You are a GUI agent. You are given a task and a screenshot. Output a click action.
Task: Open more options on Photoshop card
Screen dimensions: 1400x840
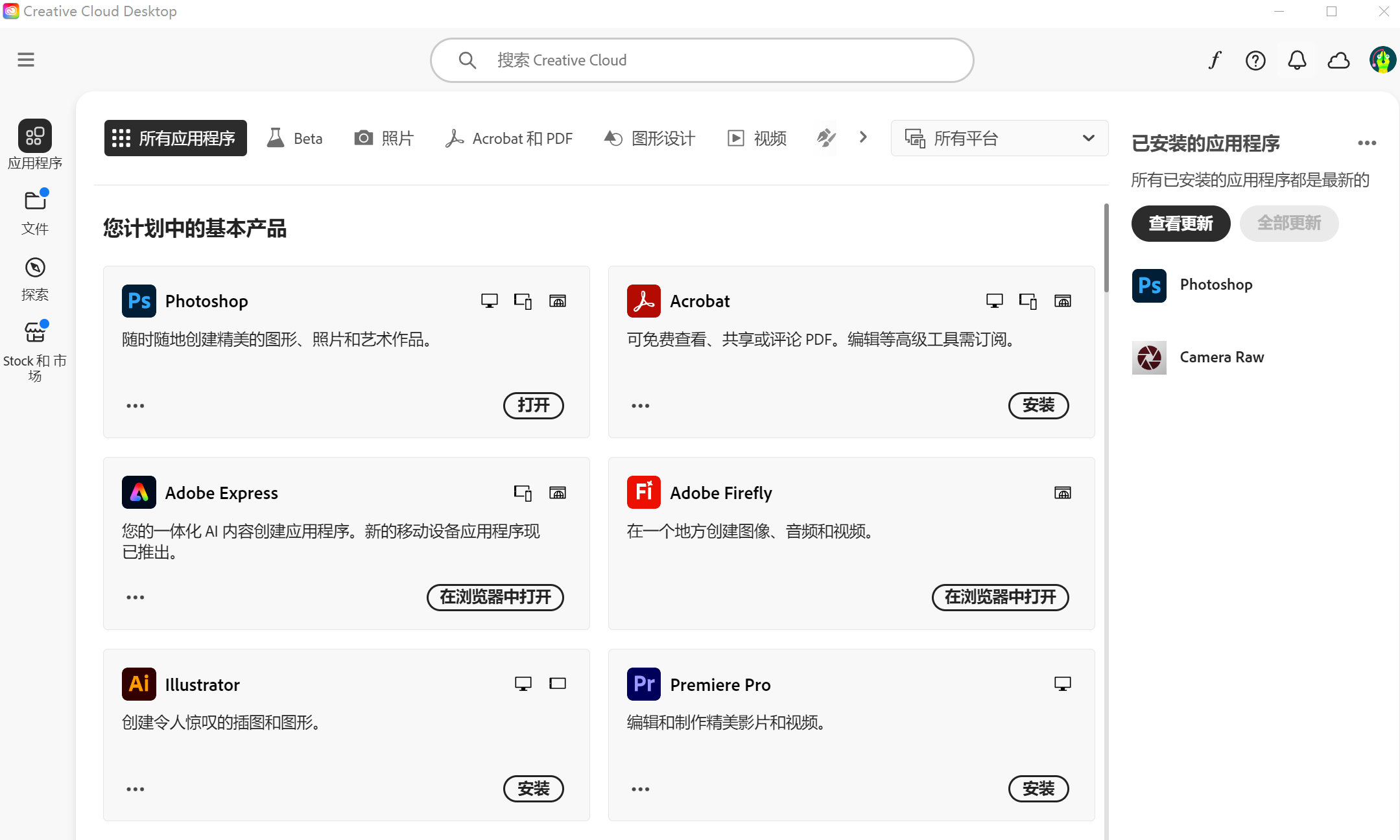coord(136,406)
